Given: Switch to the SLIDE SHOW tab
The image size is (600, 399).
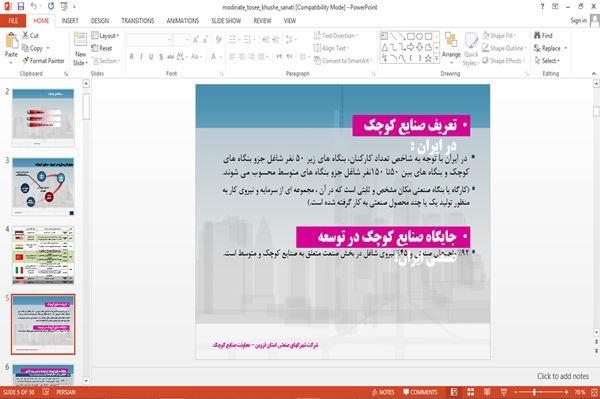Looking at the screenshot, I should [x=226, y=21].
